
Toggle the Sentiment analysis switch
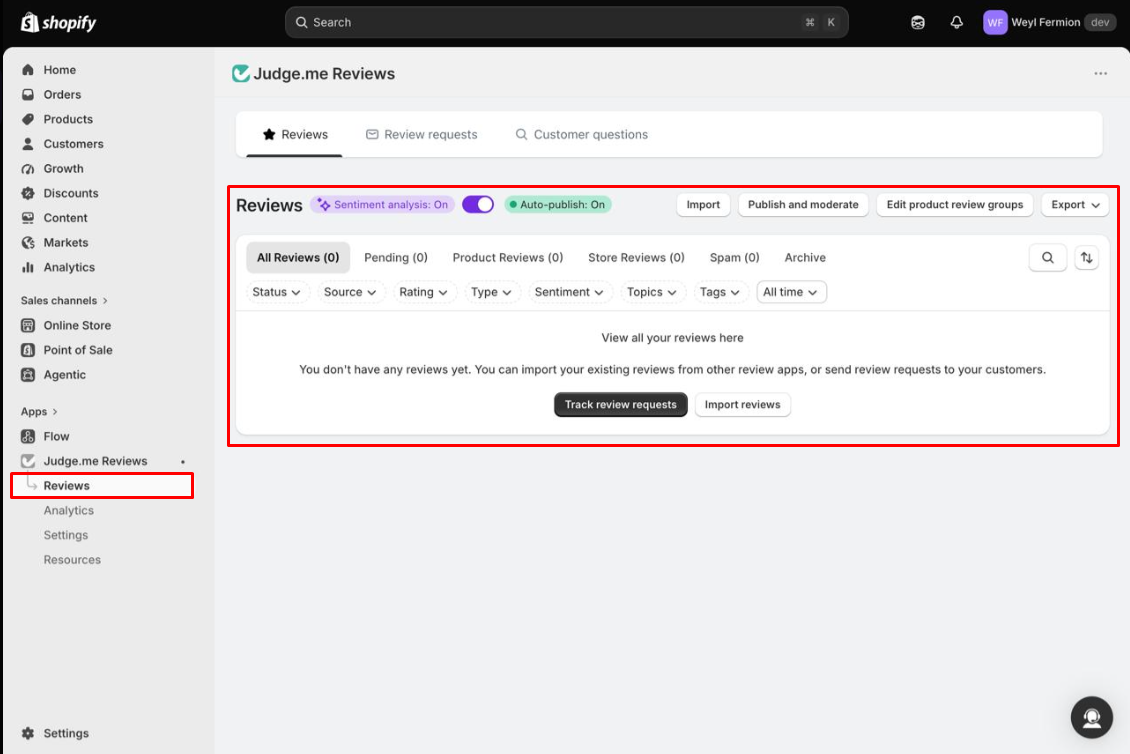478,205
